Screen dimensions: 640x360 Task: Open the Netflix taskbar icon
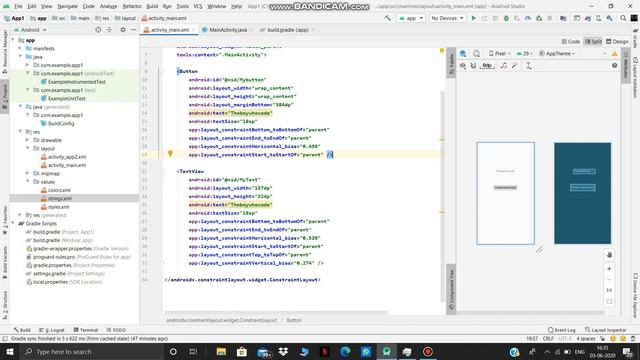[x=324, y=351]
